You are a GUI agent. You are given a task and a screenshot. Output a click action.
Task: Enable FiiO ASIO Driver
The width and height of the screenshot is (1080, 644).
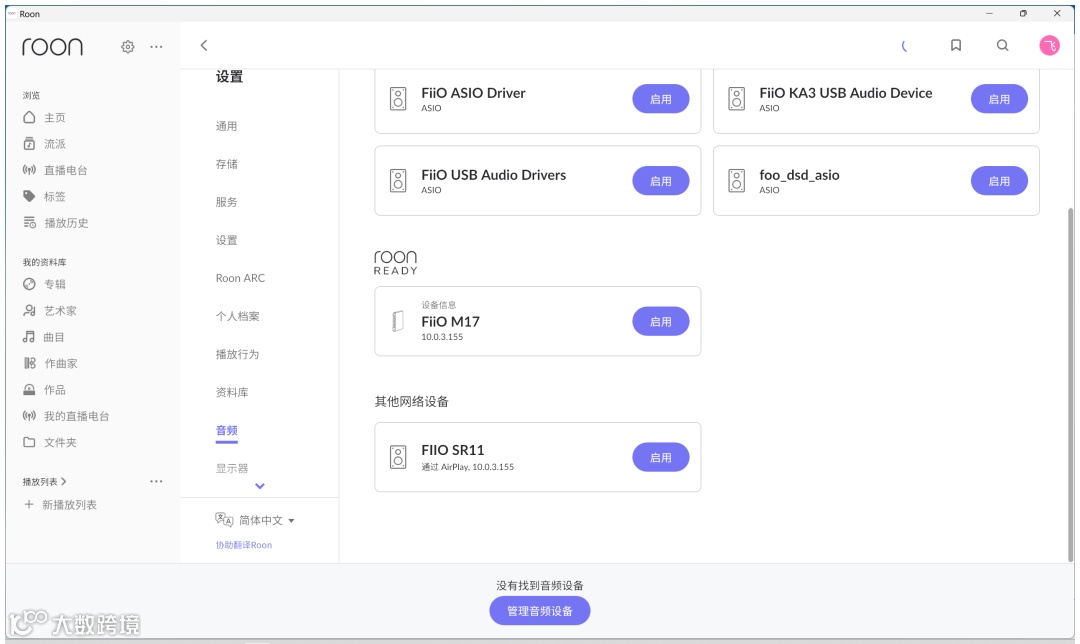click(x=661, y=99)
